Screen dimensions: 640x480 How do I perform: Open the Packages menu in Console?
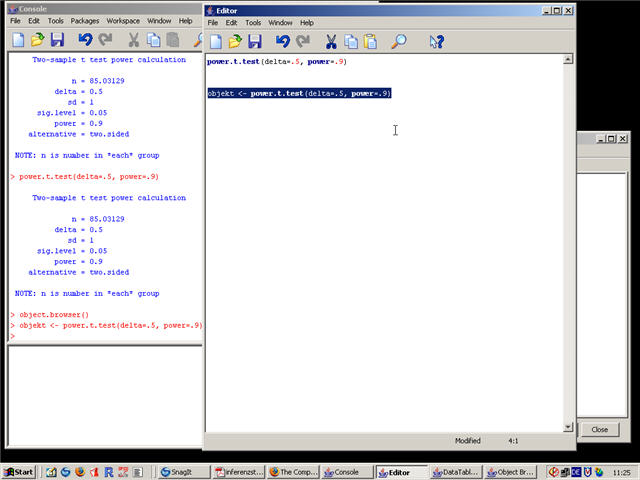(85, 20)
